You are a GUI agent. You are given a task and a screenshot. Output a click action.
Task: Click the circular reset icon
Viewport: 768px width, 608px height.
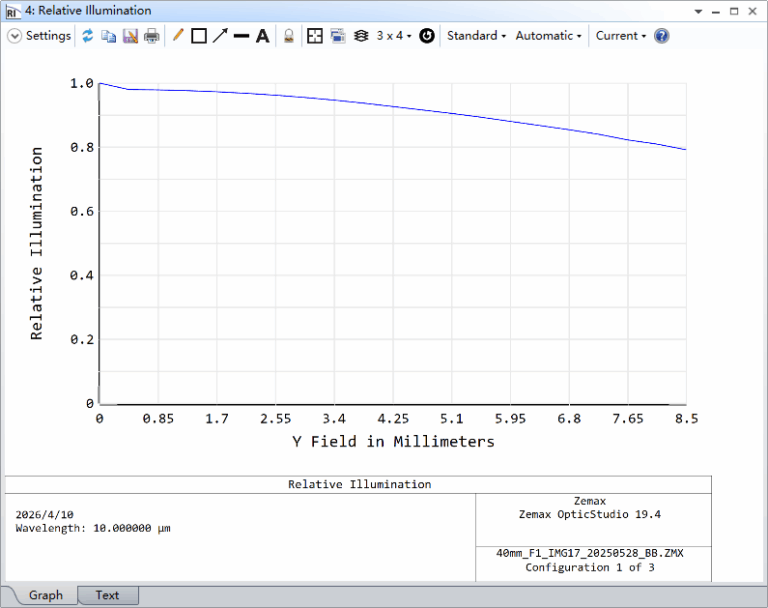tap(427, 36)
